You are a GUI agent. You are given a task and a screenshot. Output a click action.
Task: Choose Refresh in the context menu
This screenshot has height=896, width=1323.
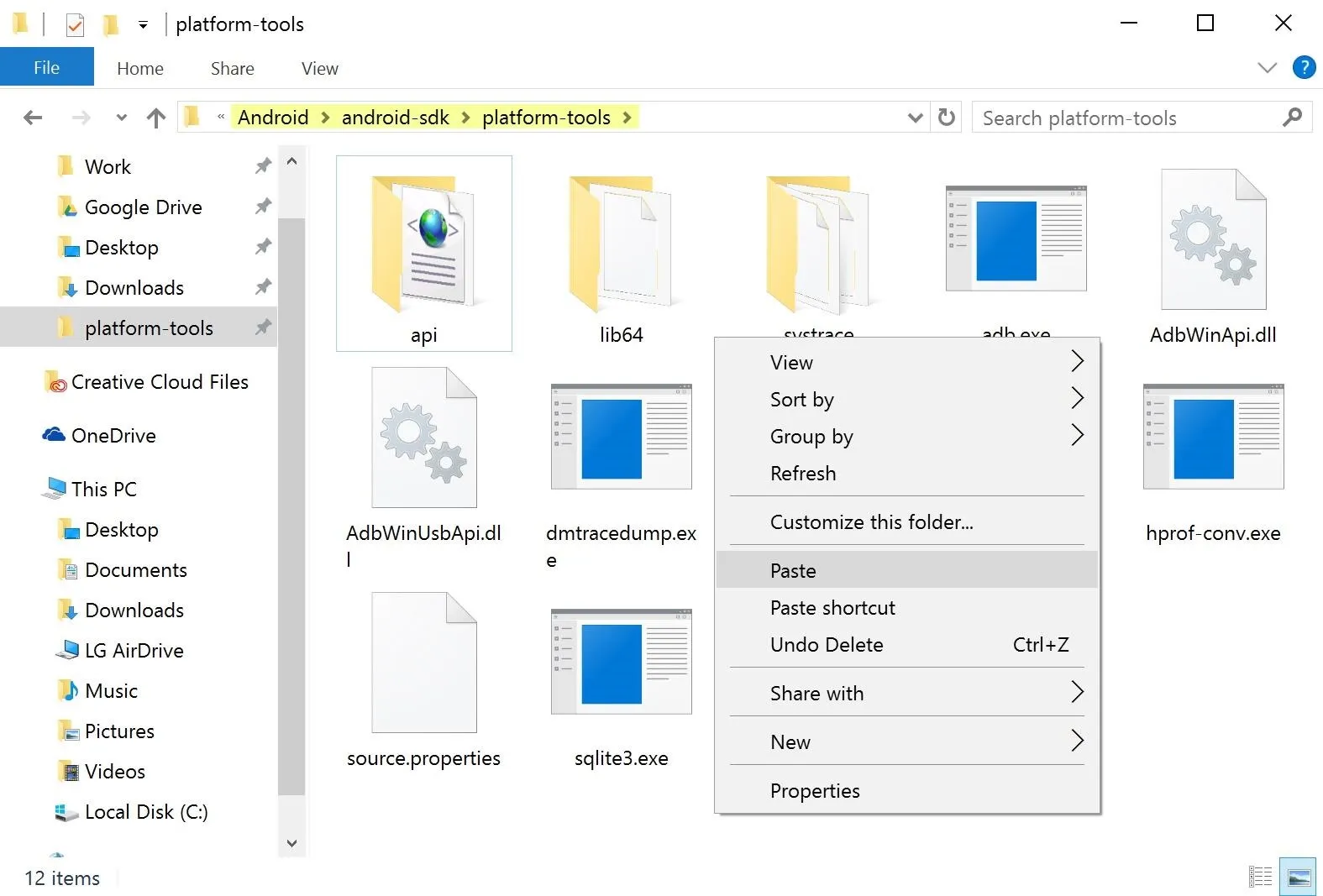pos(907,473)
